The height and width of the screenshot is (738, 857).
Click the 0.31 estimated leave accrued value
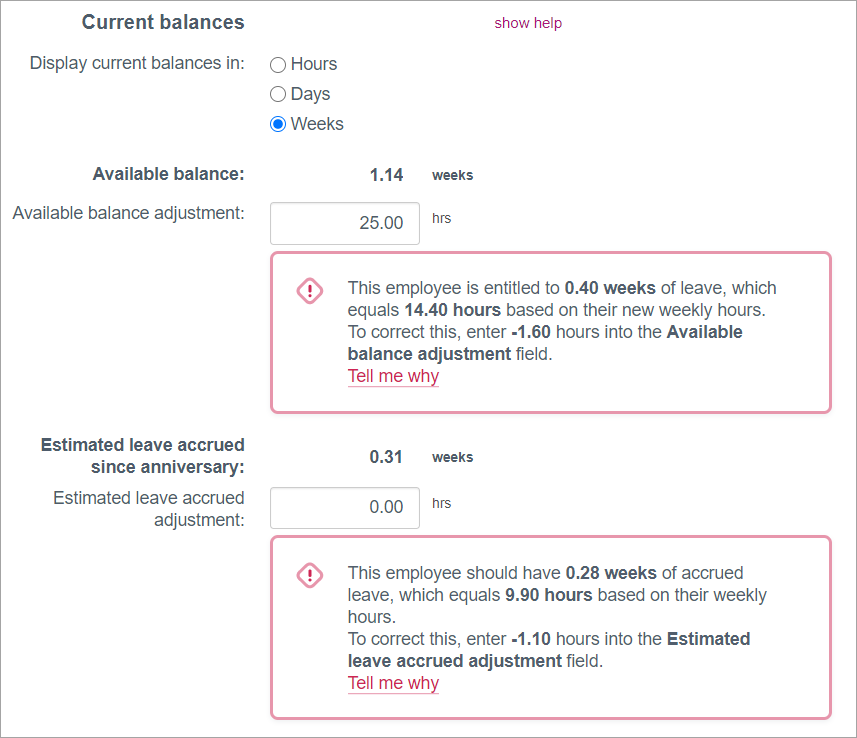(386, 457)
